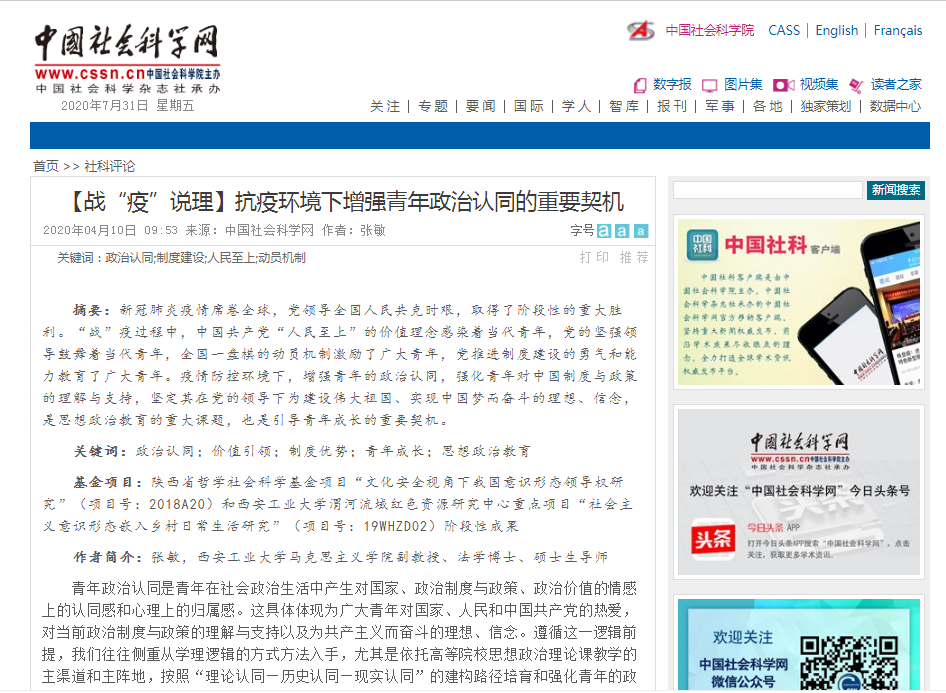The image size is (946, 693).
Task: Click the 视频集 video camera icon
Action: (x=783, y=85)
